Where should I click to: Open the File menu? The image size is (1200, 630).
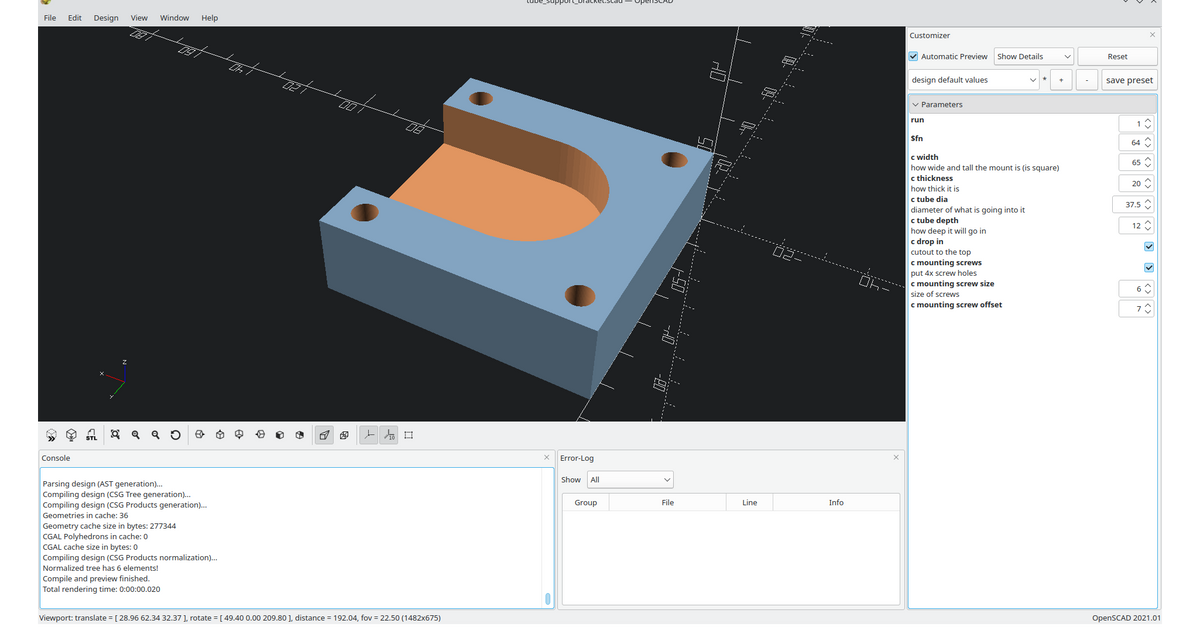[49, 17]
